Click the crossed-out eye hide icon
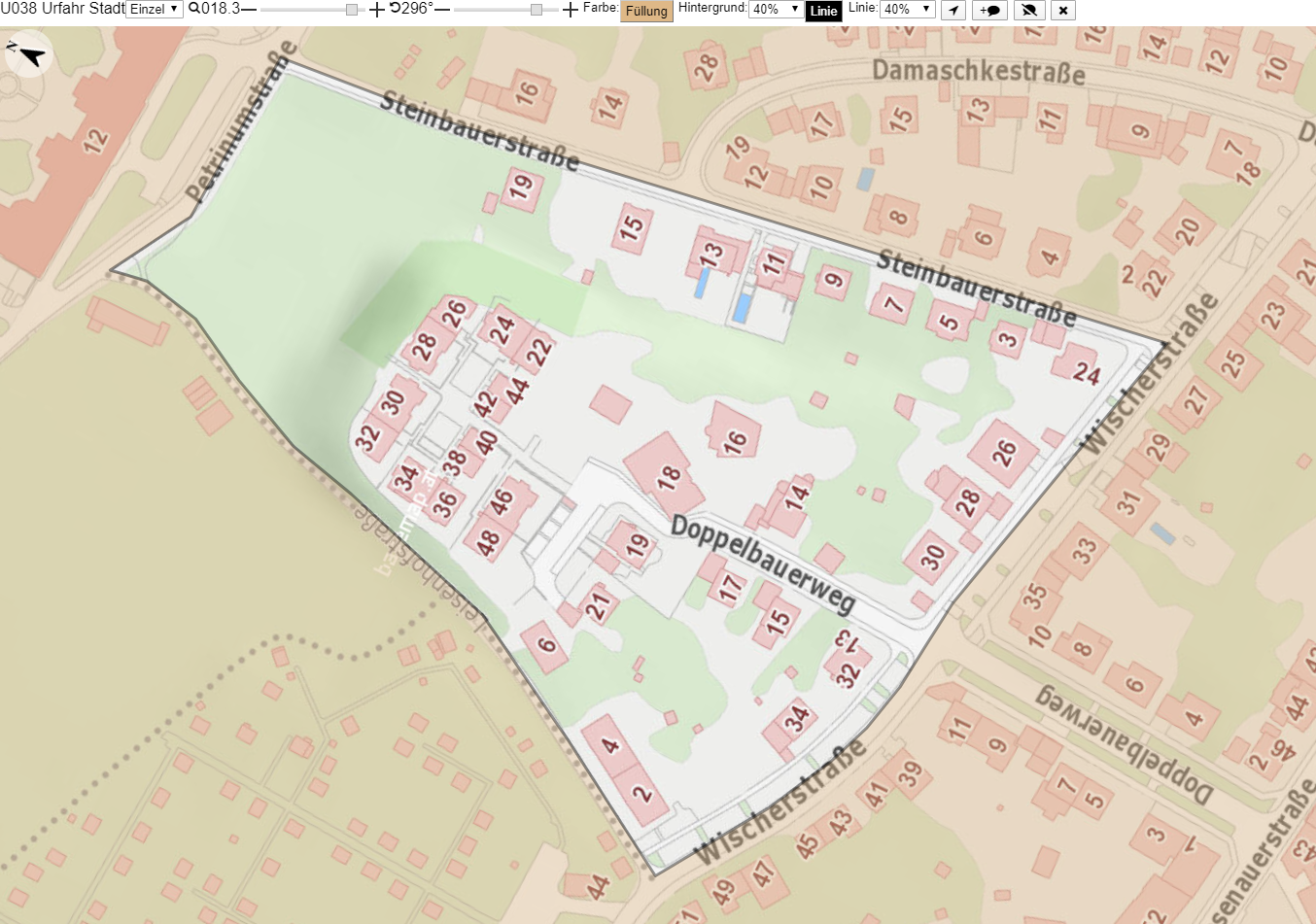 1028,10
